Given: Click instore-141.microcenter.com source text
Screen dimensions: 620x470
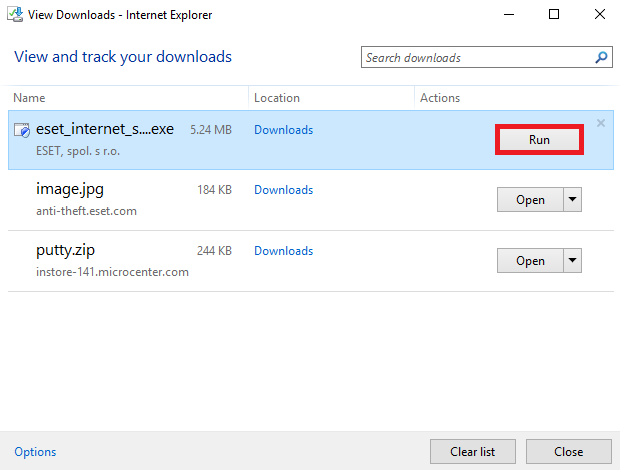Looking at the screenshot, I should click(112, 272).
